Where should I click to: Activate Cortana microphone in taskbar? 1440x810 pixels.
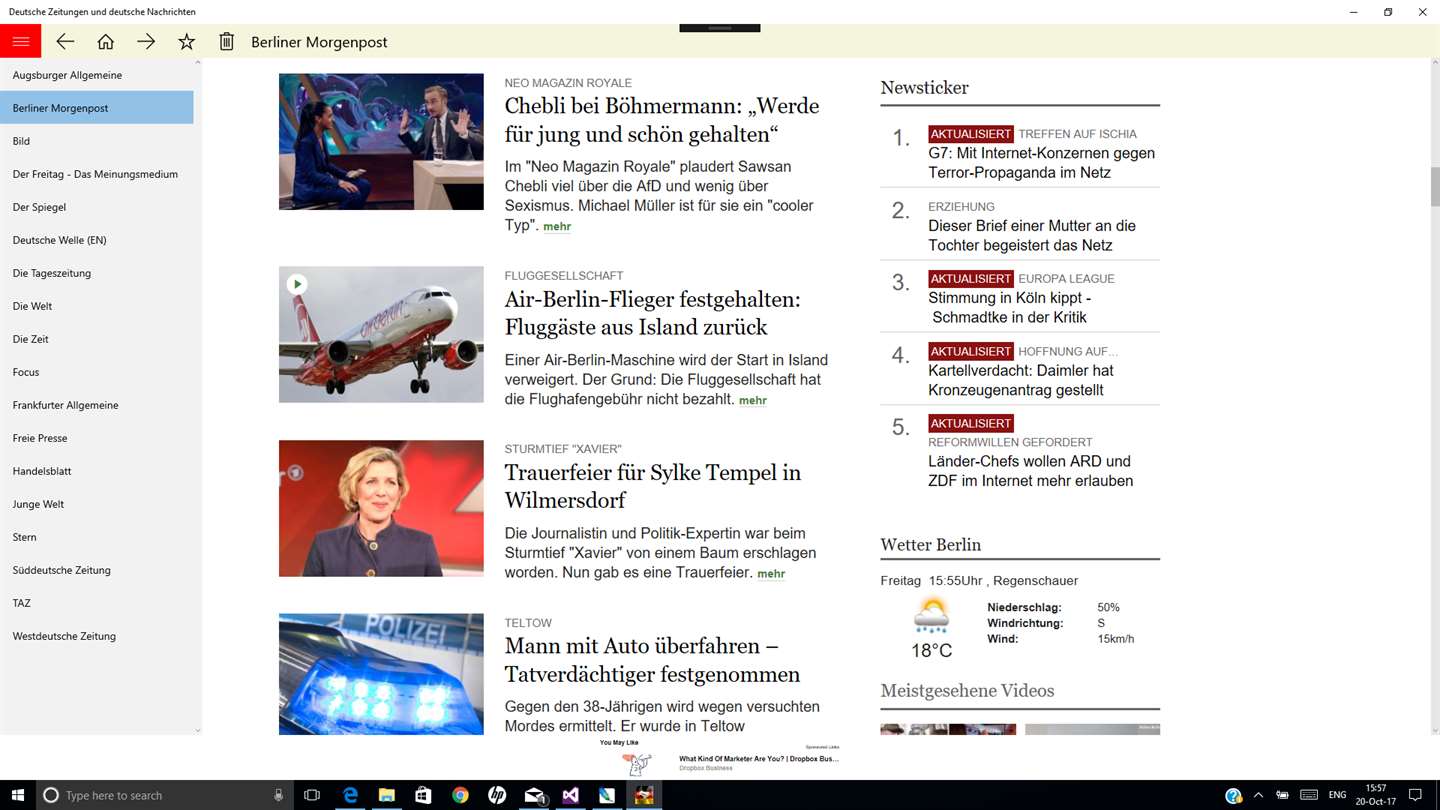coord(278,795)
